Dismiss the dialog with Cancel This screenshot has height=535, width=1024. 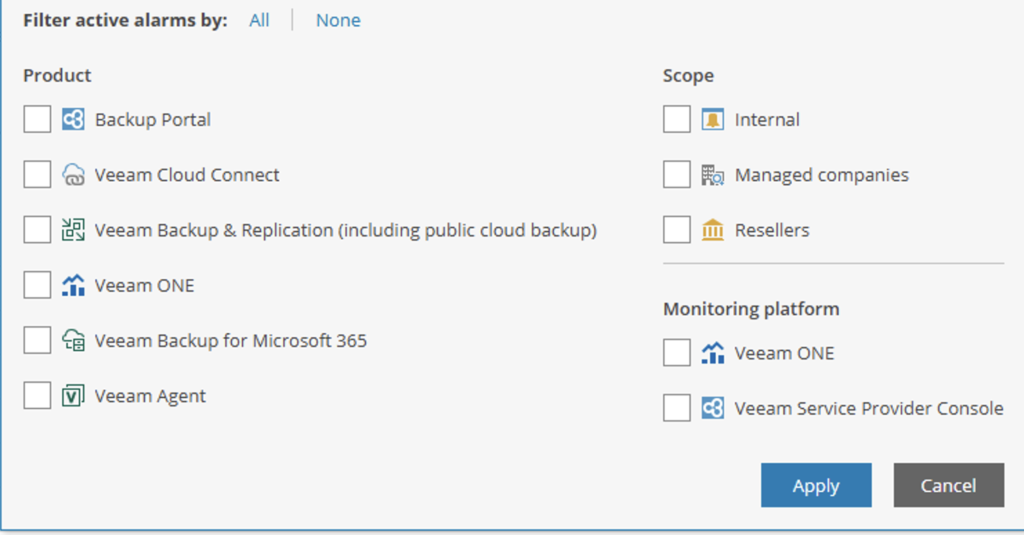[948, 485]
